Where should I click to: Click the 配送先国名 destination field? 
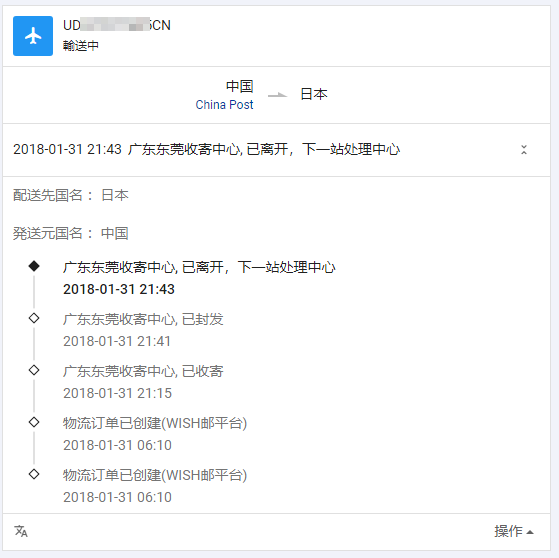point(71,195)
